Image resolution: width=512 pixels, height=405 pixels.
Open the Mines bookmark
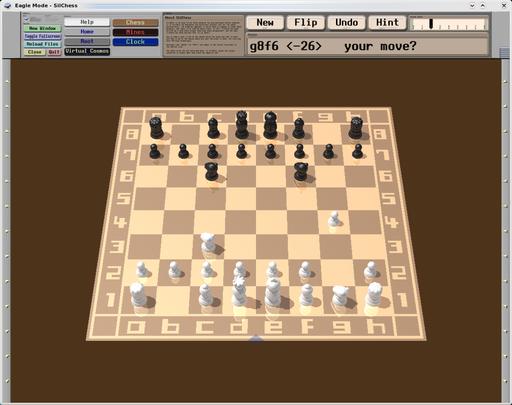[135, 32]
